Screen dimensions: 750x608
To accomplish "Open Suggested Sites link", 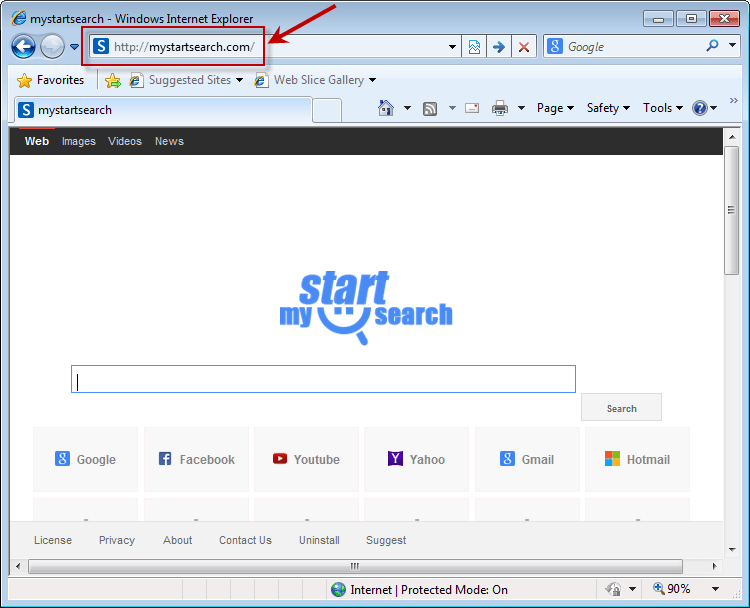I will click(x=186, y=80).
